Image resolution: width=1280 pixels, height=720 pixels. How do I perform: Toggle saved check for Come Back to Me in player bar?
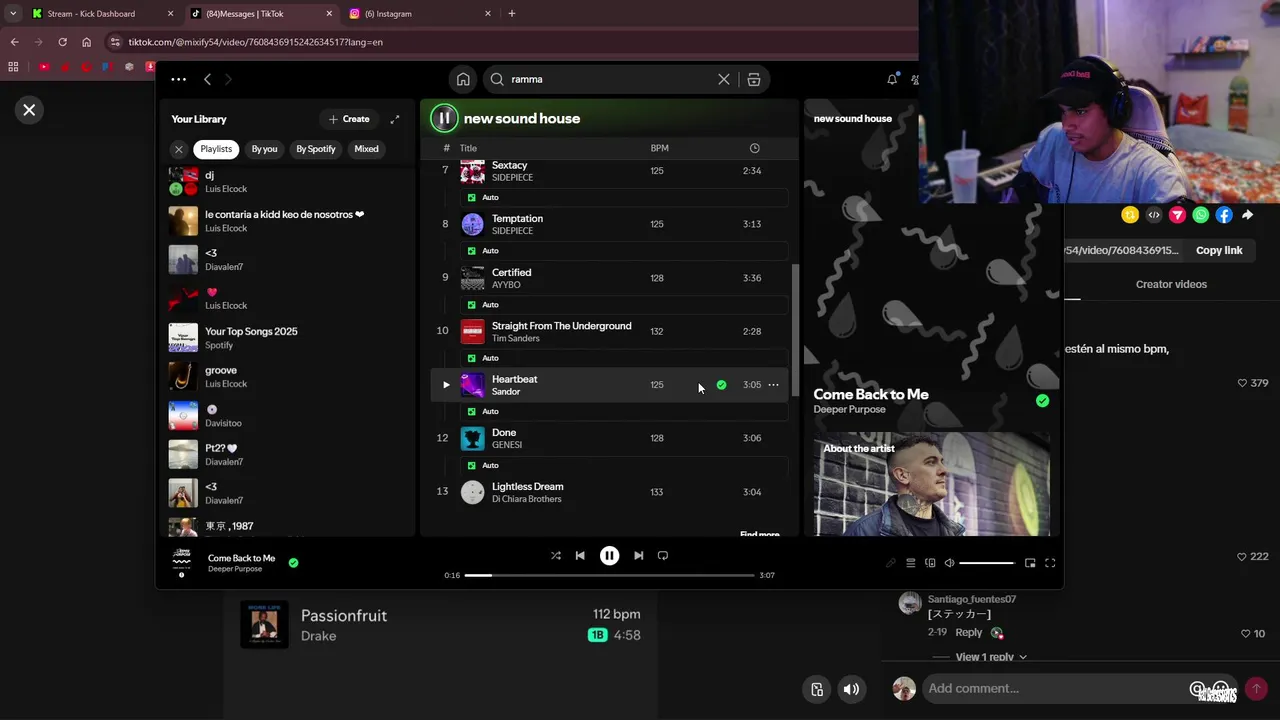(x=293, y=563)
